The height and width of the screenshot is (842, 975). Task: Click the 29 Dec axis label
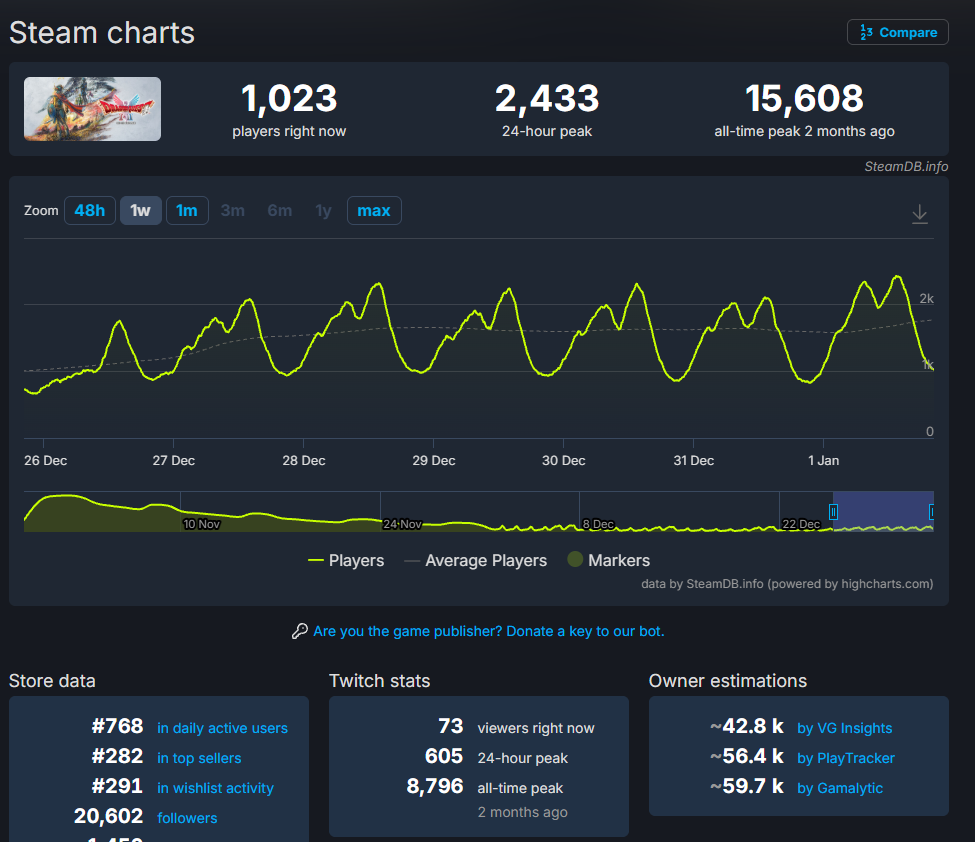433,461
